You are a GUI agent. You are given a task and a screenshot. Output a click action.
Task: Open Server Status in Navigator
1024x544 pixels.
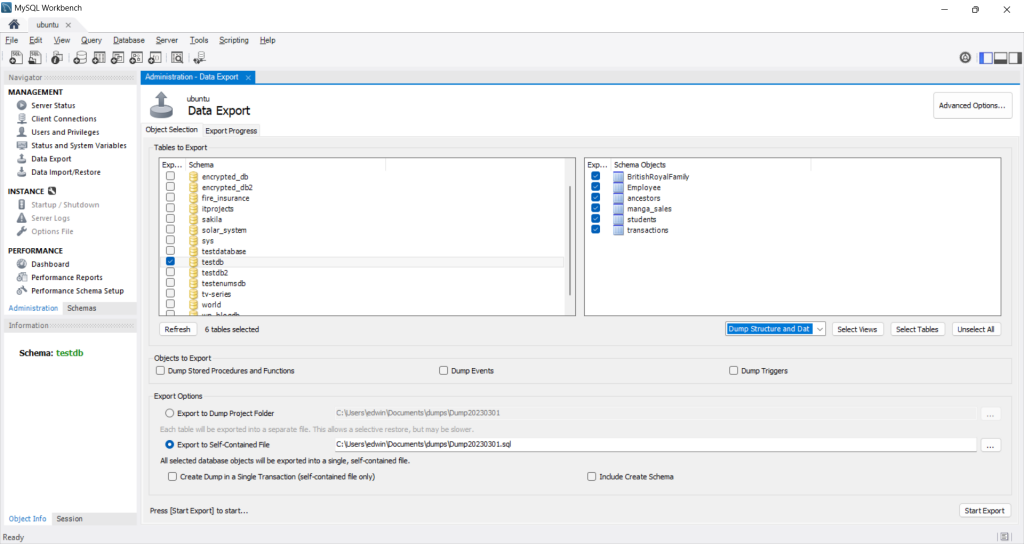click(53, 105)
